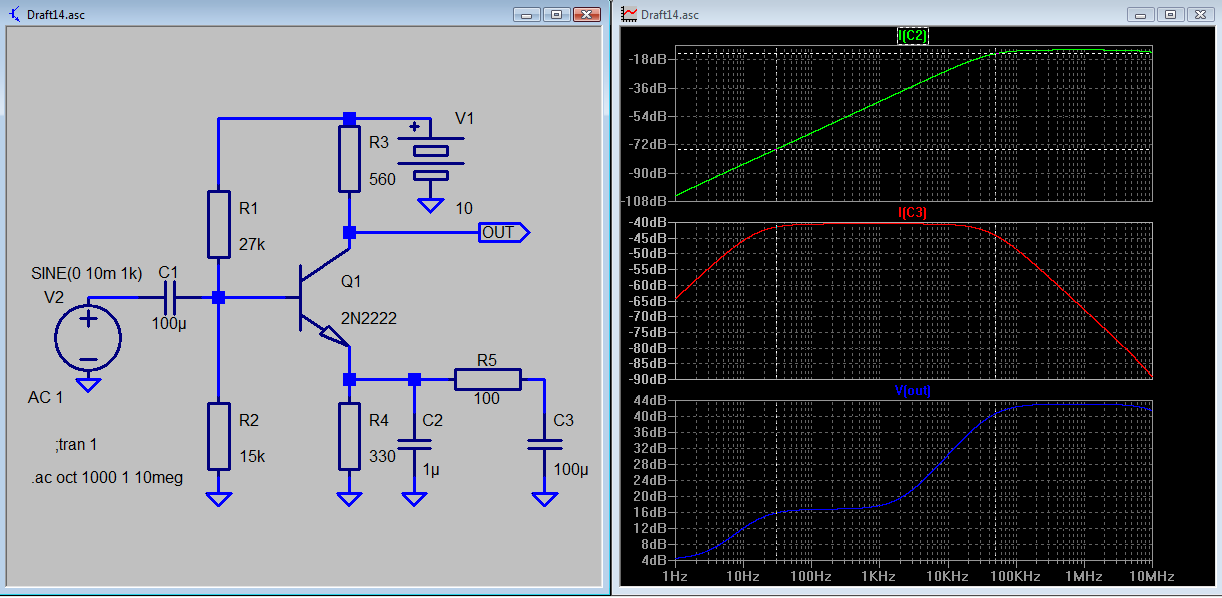The image size is (1222, 598).
Task: Click the 1µ value of C2
Action: pyautogui.click(x=432, y=469)
